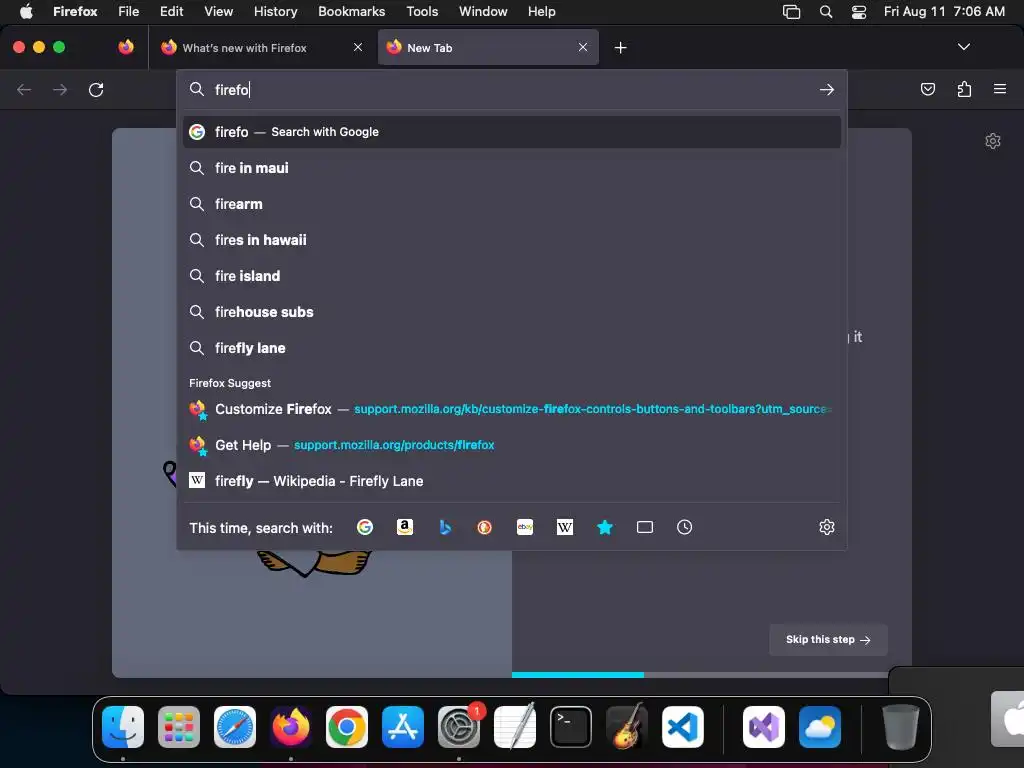This screenshot has width=1024, height=768.
Task: Select the firehouse subs suggestion
Action: click(x=512, y=312)
